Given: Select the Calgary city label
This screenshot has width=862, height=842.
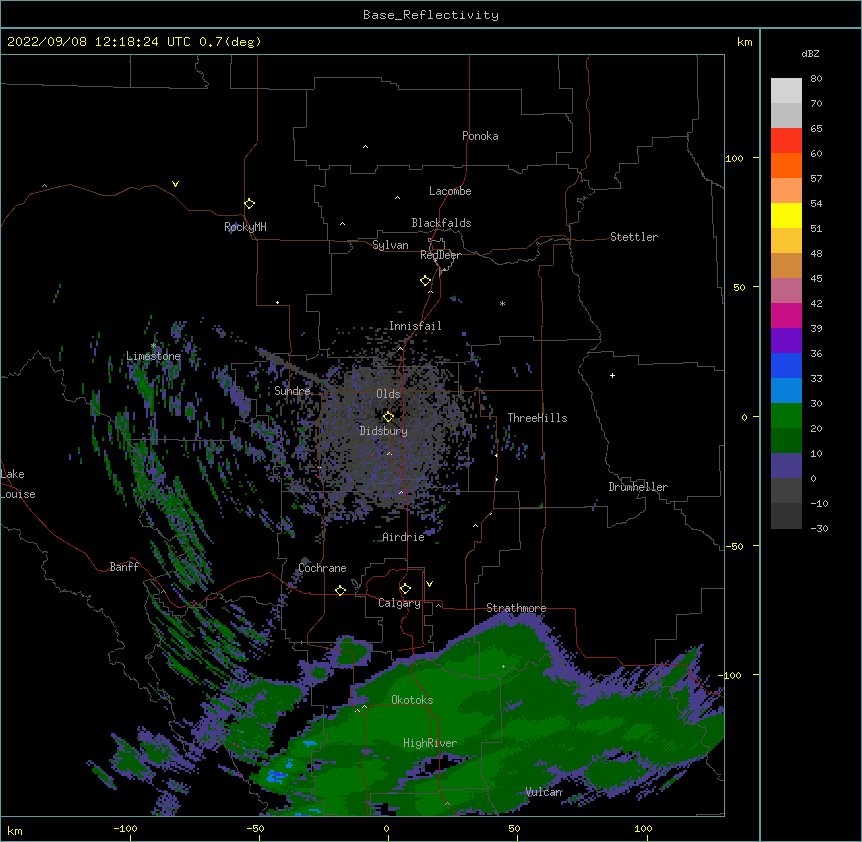Looking at the screenshot, I should tap(400, 603).
